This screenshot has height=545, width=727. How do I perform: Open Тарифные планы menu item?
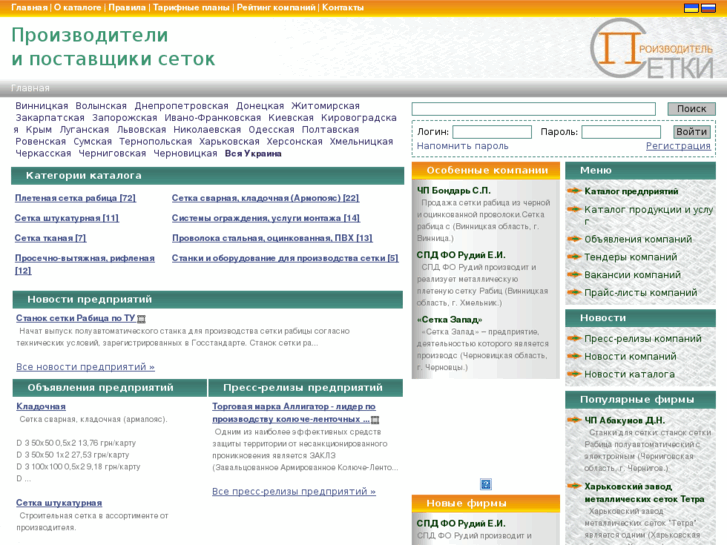[191, 7]
